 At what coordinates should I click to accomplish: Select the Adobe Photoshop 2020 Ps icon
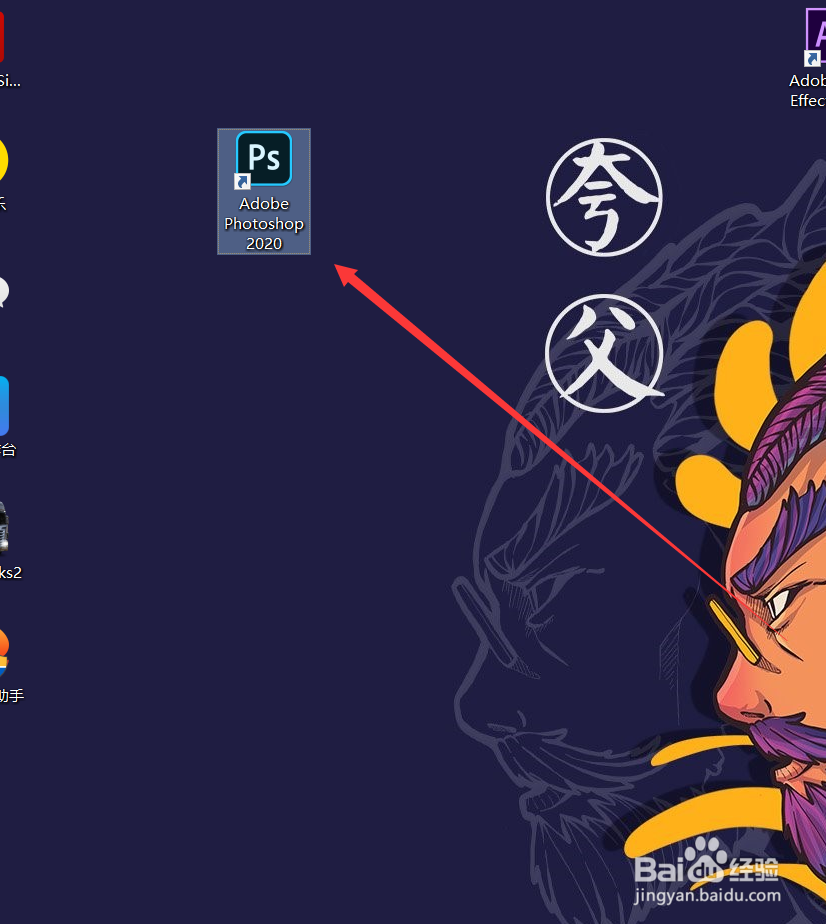pos(263,159)
